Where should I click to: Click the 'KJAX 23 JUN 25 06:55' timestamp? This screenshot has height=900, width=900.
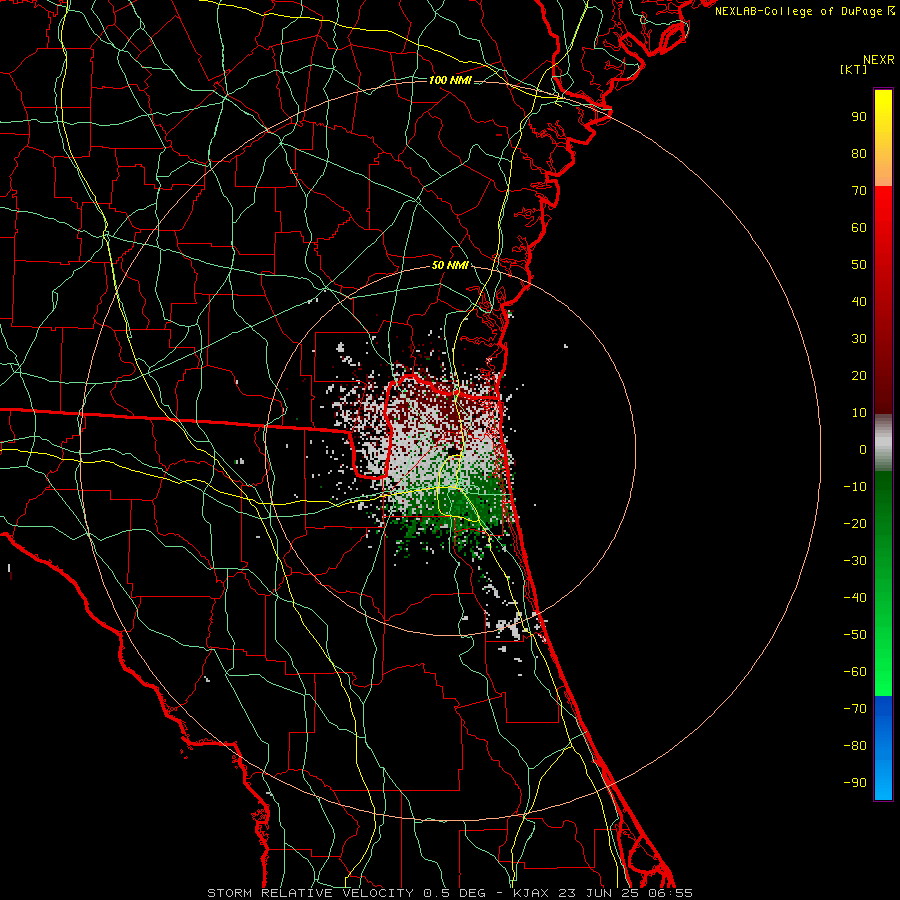tap(603, 893)
